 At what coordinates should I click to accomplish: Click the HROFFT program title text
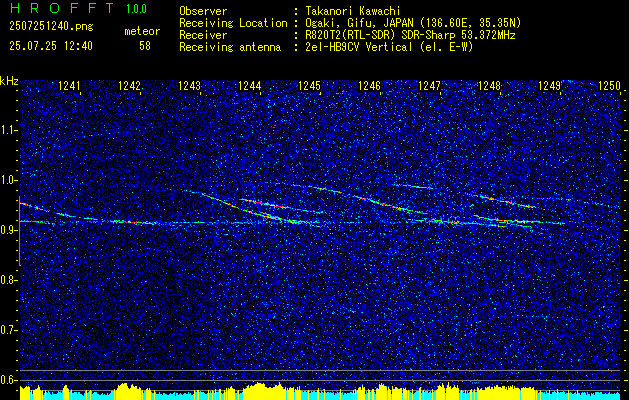click(x=62, y=8)
